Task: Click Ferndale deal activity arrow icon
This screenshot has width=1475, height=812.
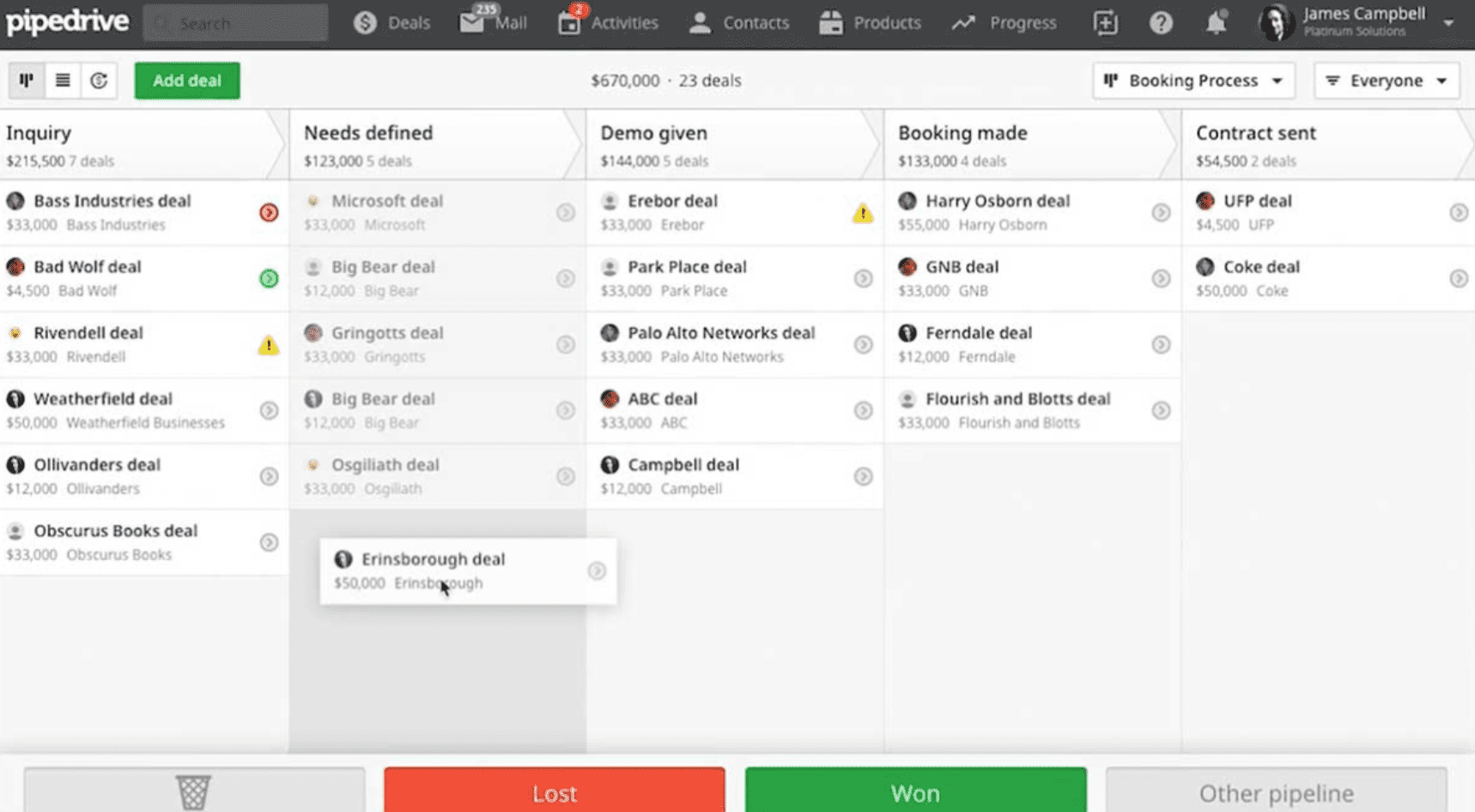Action: pos(1161,344)
